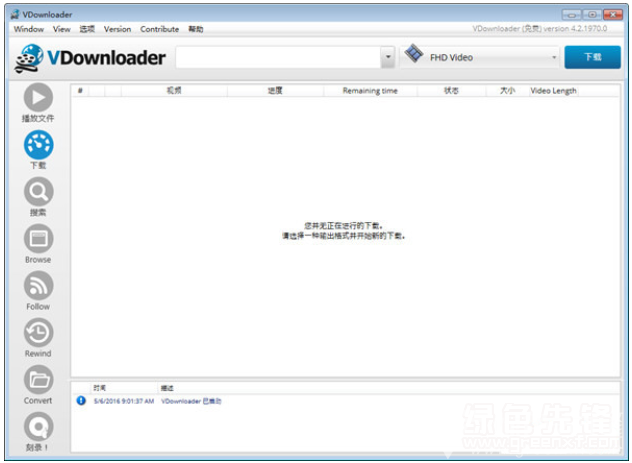Open the Browse sidebar icon
This screenshot has width=632, height=463.
click(38, 239)
